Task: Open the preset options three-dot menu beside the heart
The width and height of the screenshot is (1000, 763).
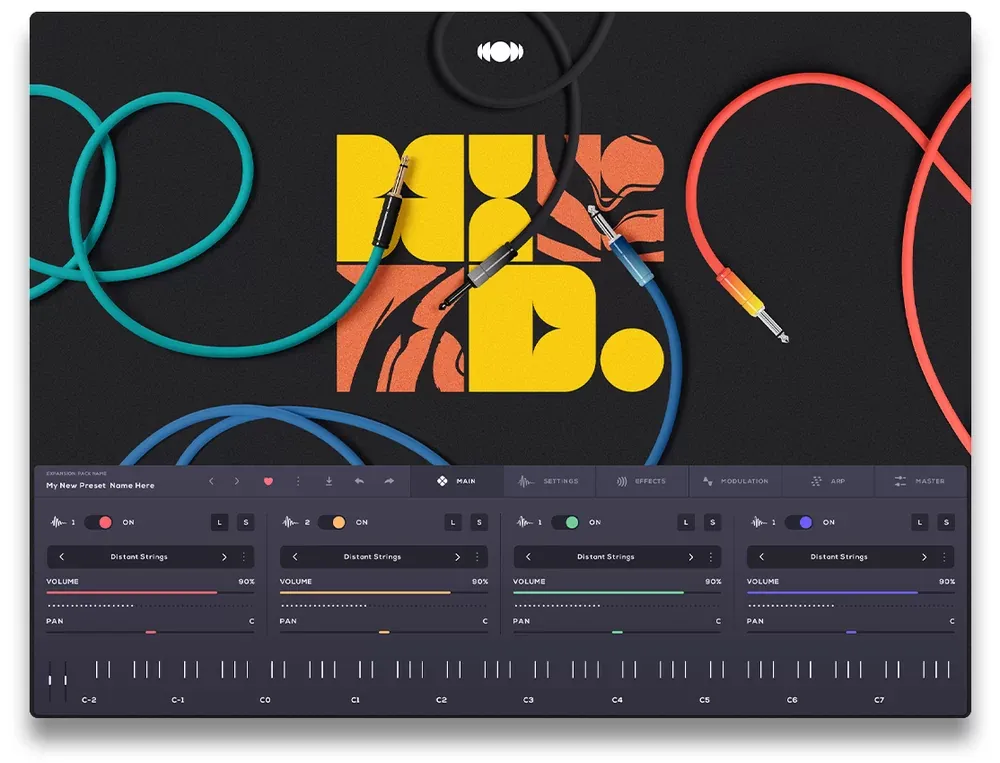Action: [298, 481]
